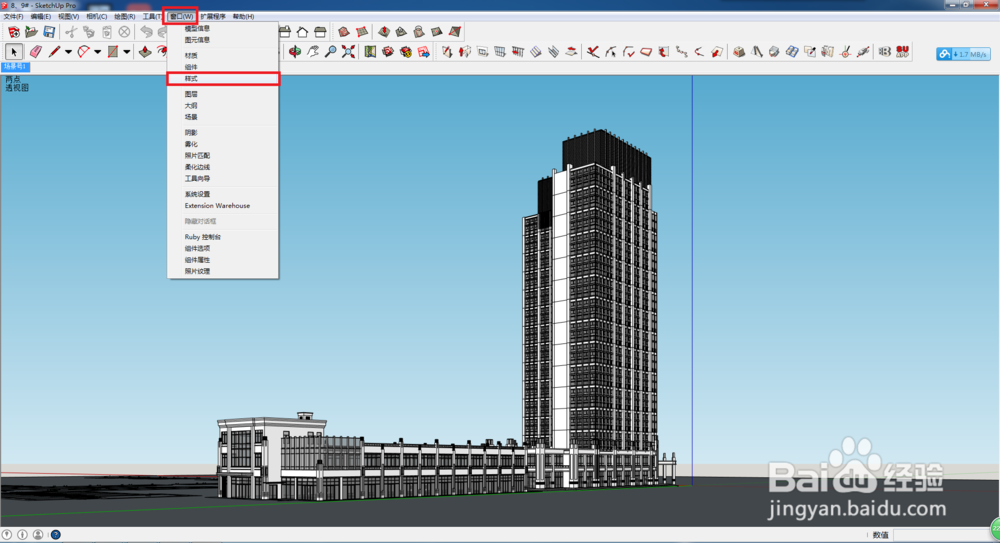
Task: Activate the Pan hand tool
Action: point(312,52)
